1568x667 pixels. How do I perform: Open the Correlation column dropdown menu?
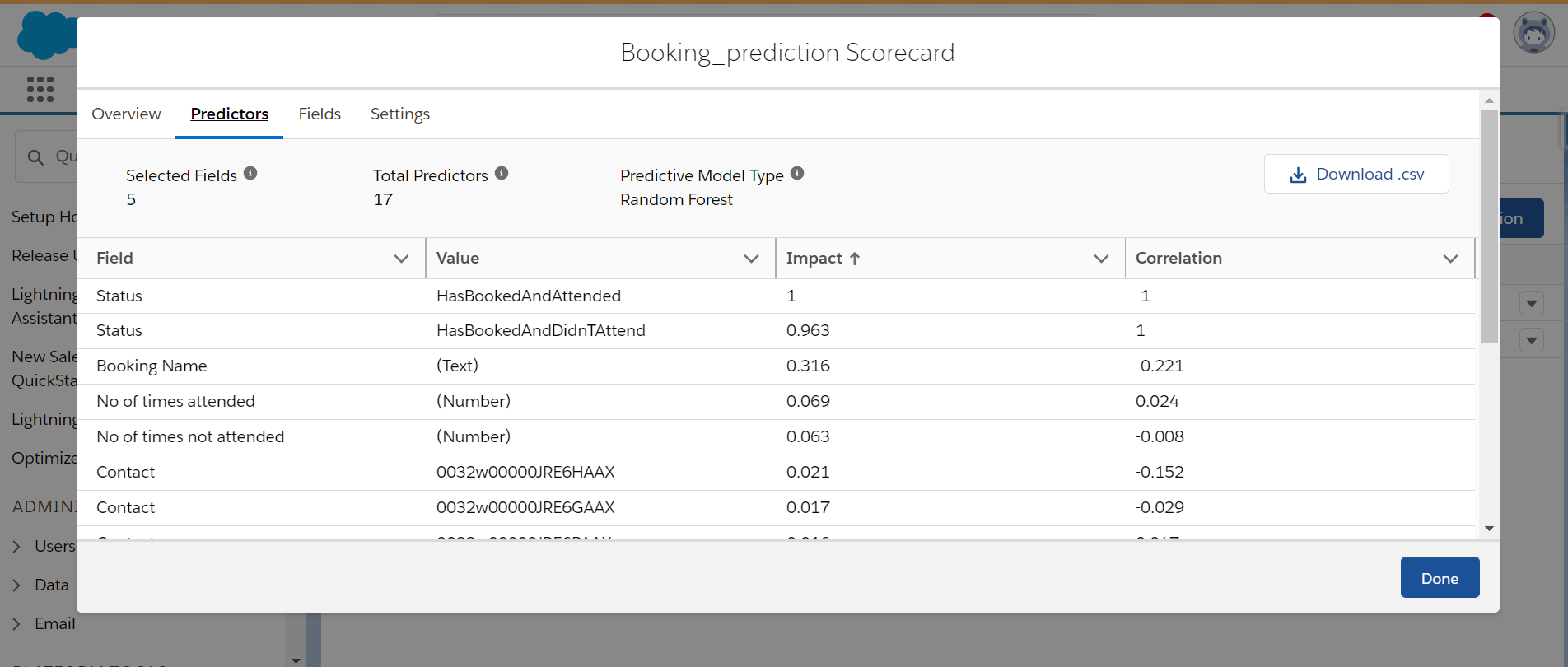(1450, 259)
